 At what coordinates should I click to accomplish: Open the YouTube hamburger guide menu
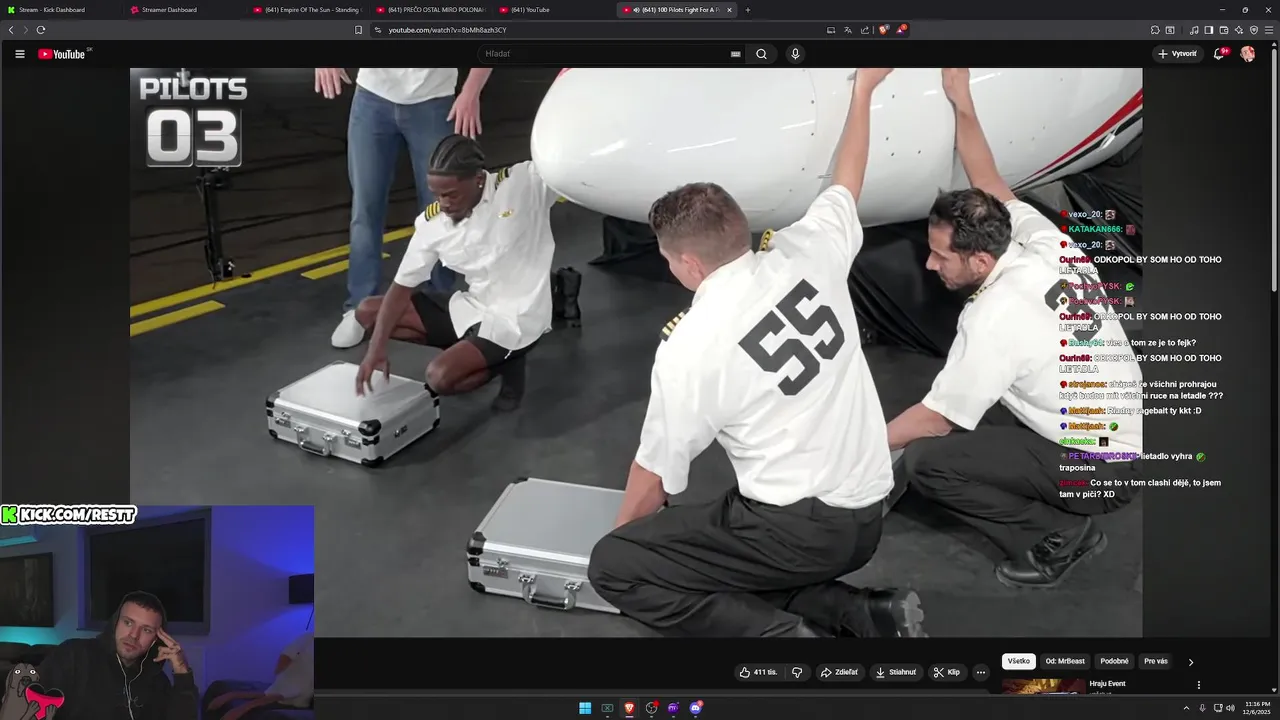[19, 54]
